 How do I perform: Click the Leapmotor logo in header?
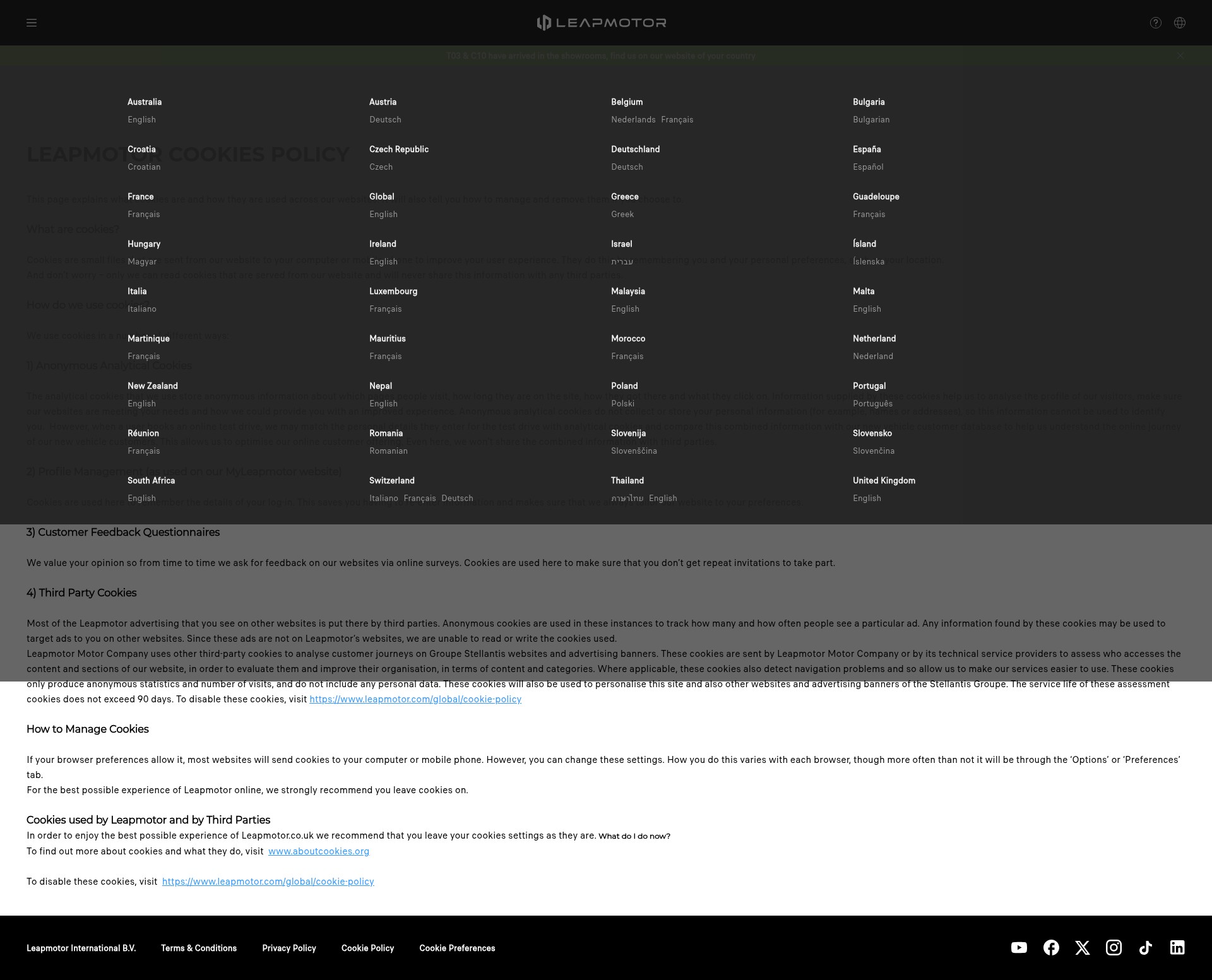(x=602, y=23)
